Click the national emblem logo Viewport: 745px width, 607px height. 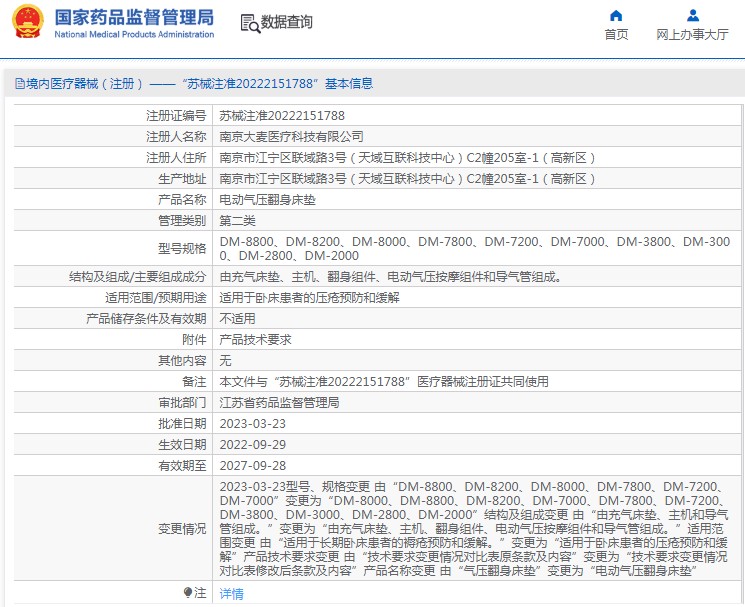point(28,22)
